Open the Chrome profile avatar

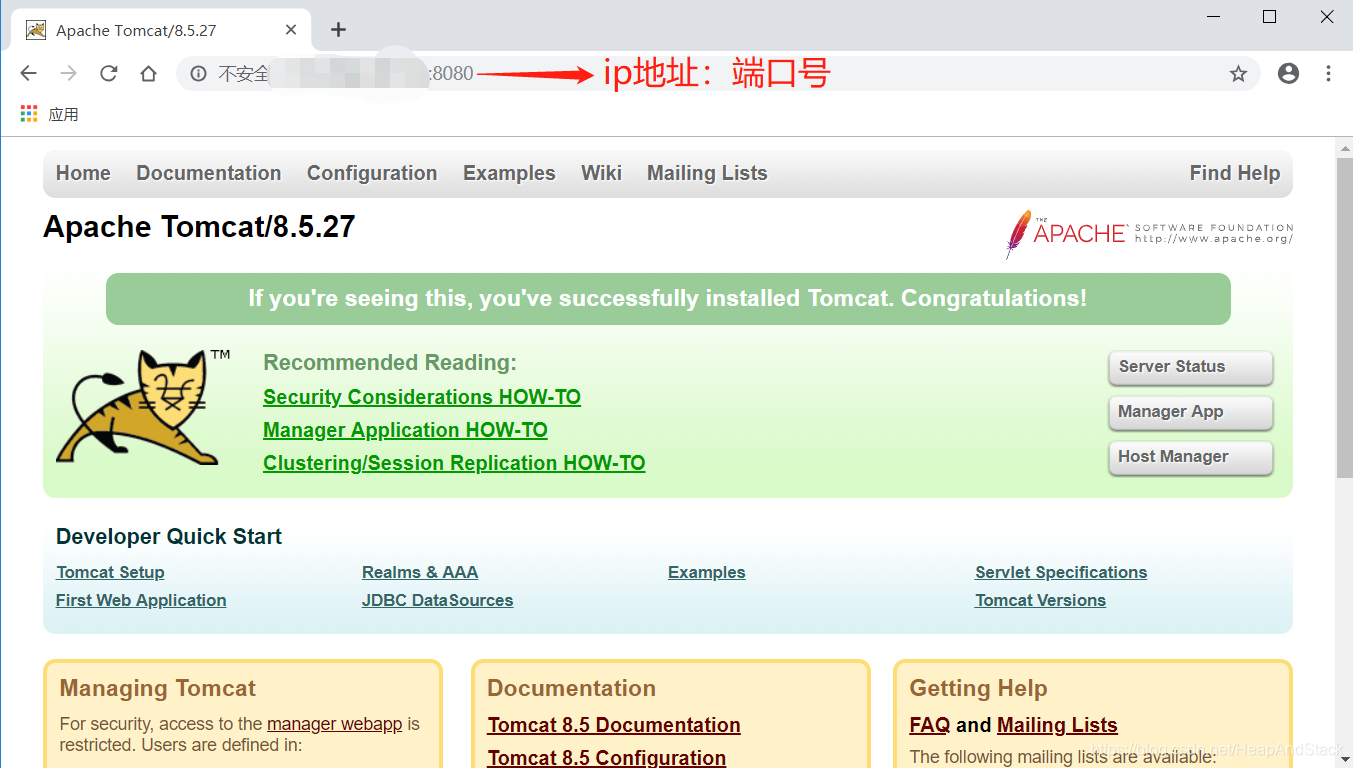[x=1288, y=73]
